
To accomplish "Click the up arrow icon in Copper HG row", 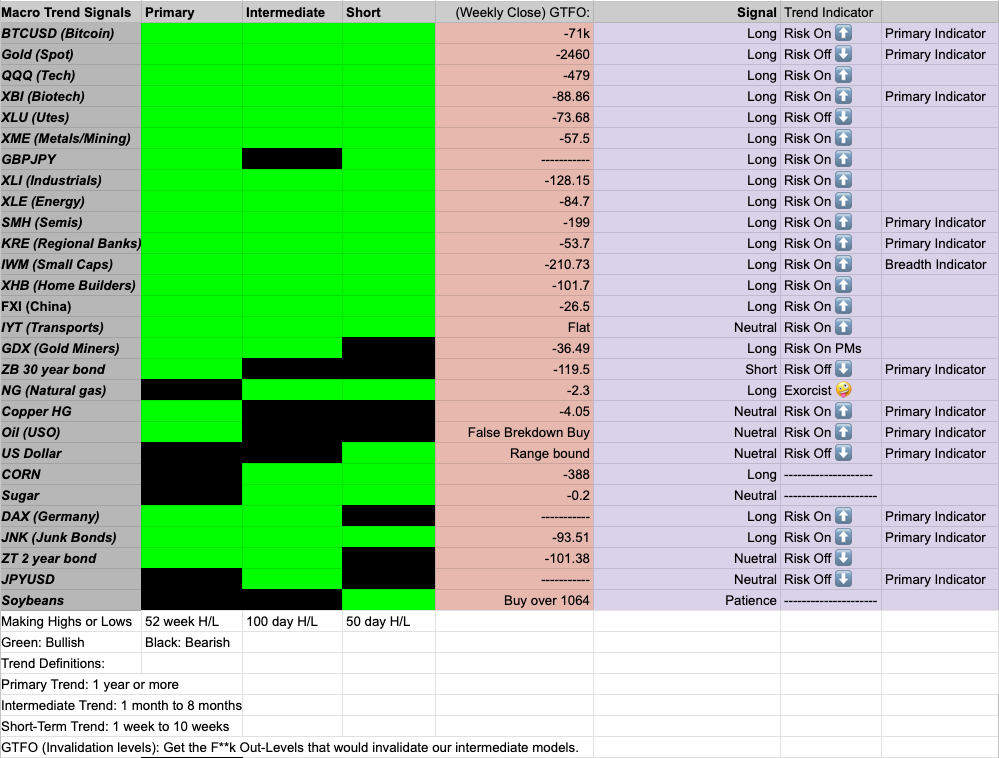I will [844, 411].
